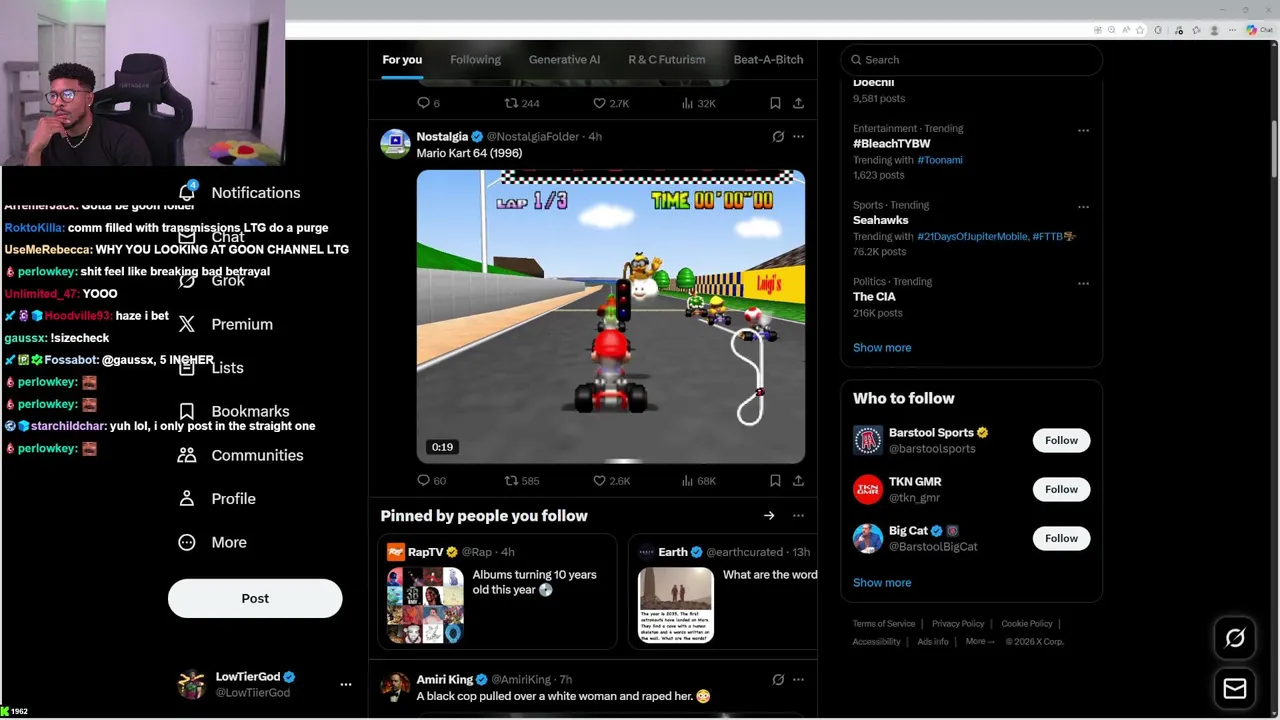1280x720 pixels.
Task: Open RapTV pinned albums thumbnail
Action: tap(426, 605)
